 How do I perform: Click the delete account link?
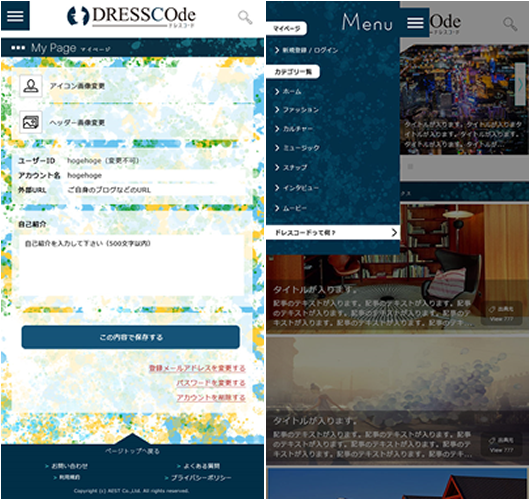pyautogui.click(x=211, y=398)
